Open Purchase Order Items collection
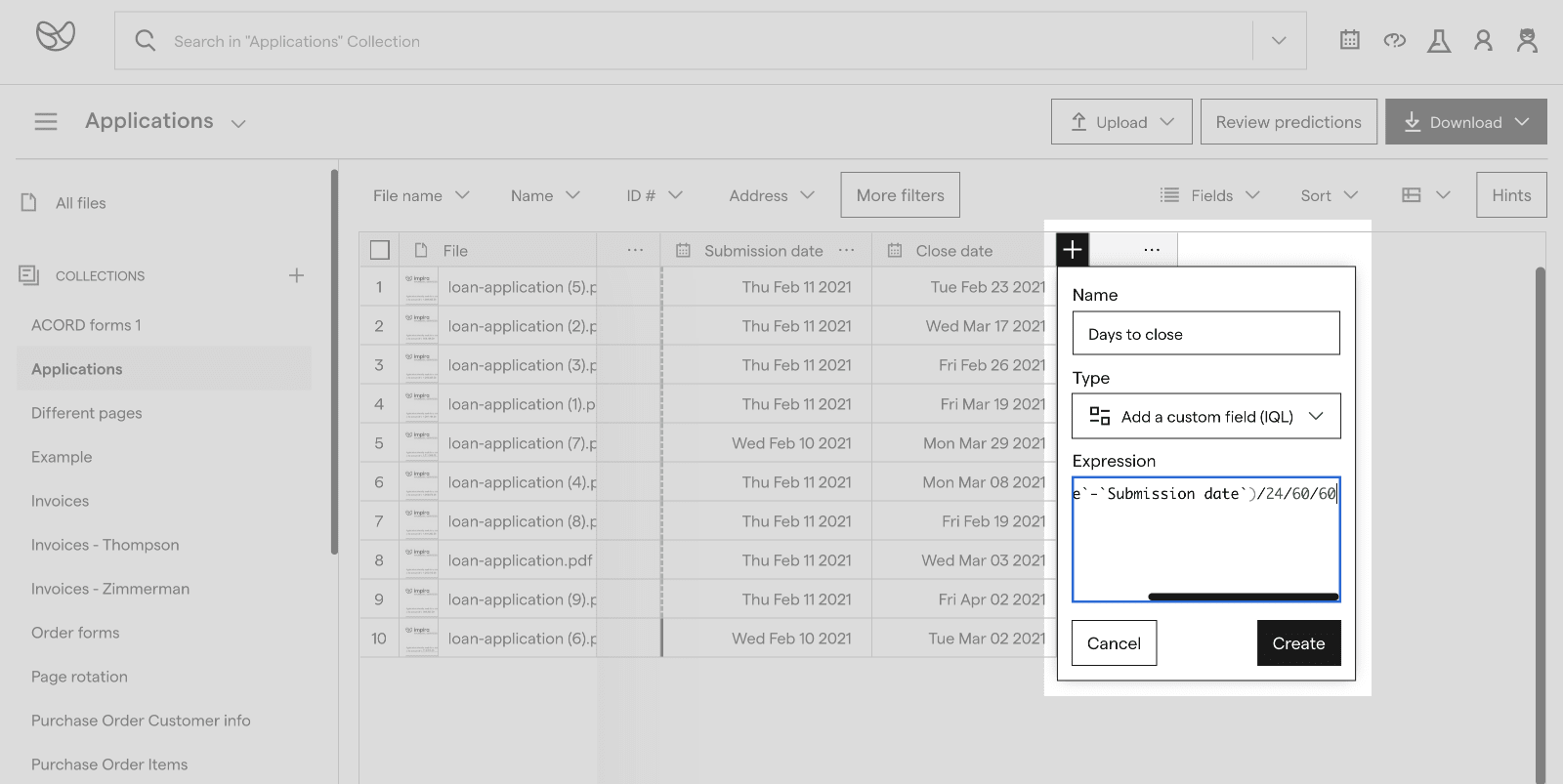This screenshot has height=784, width=1563. 109,764
